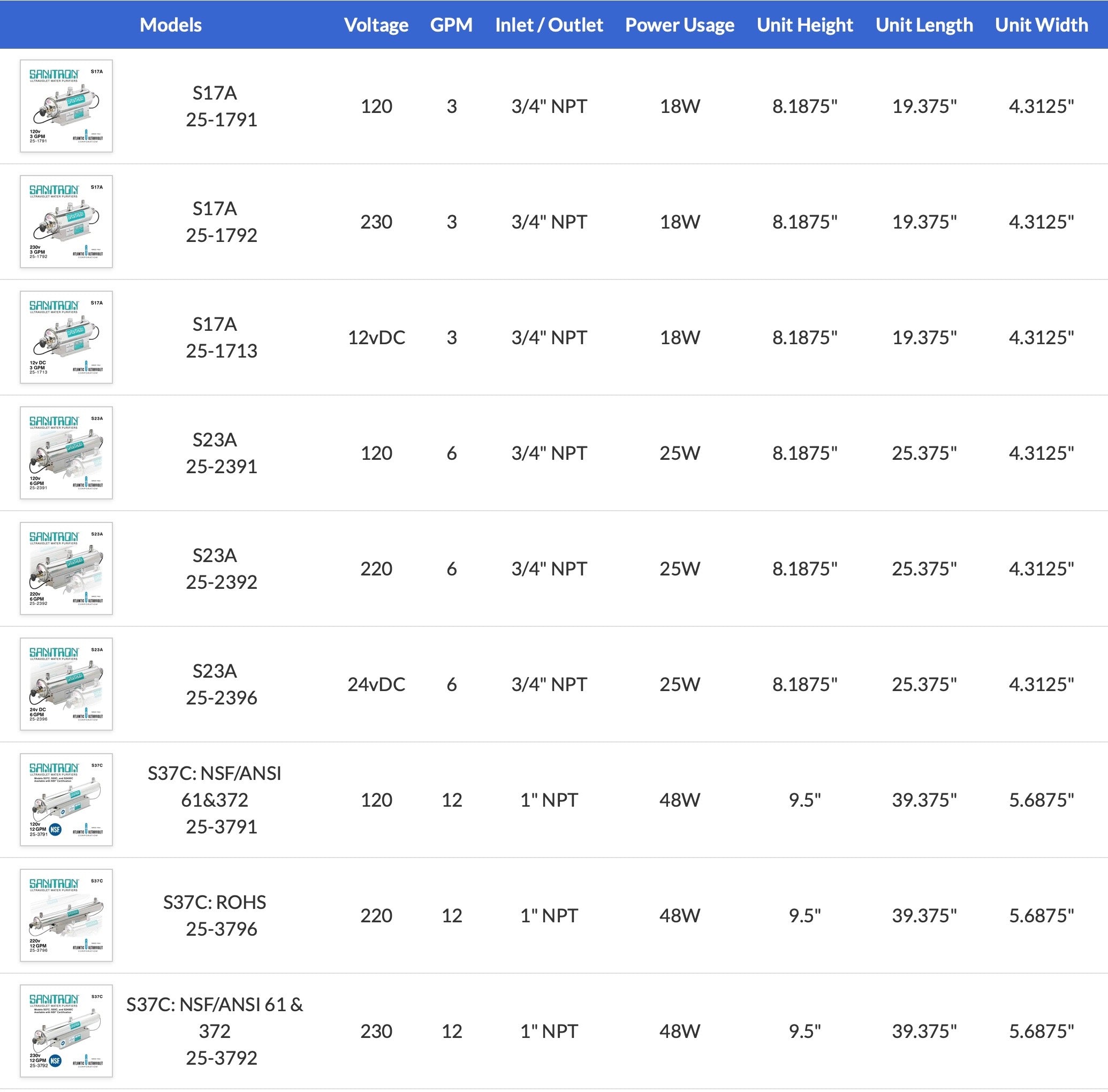Open the S23A 25-2391 product thumbnail
This screenshot has width=1108, height=1092.
[66, 453]
